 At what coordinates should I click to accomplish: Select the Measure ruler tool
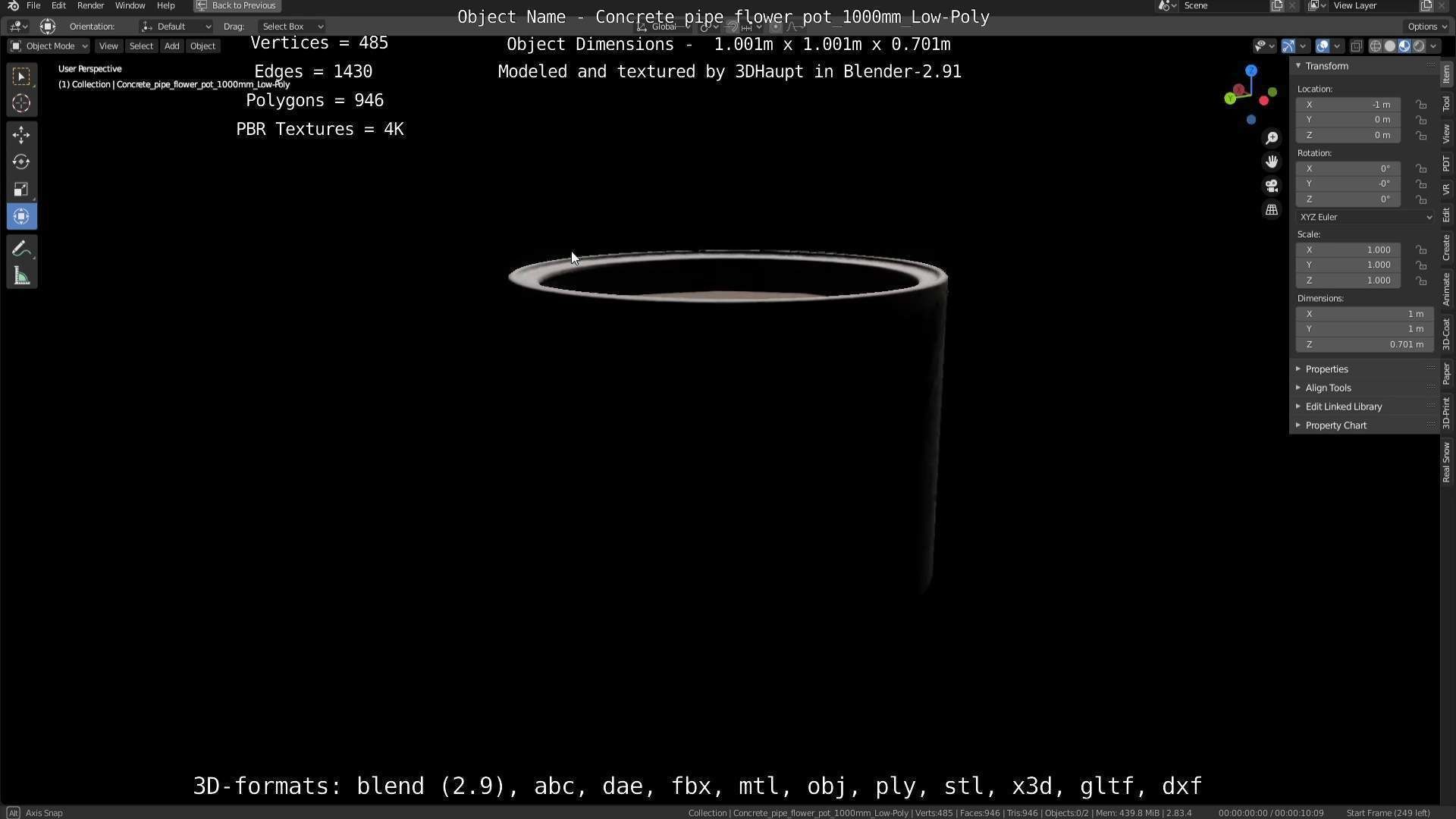[x=21, y=276]
